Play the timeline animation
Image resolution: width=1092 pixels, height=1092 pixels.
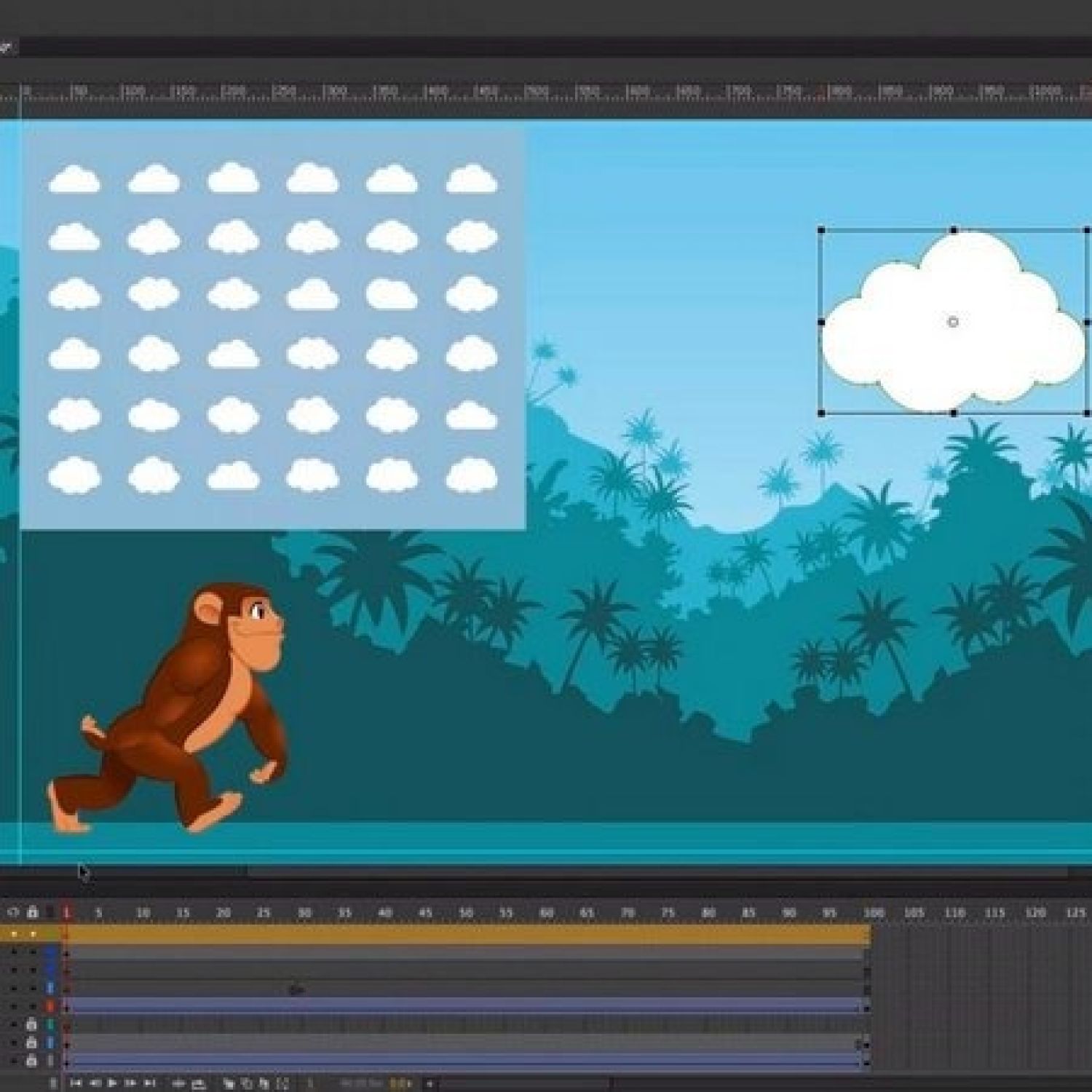click(x=112, y=1083)
